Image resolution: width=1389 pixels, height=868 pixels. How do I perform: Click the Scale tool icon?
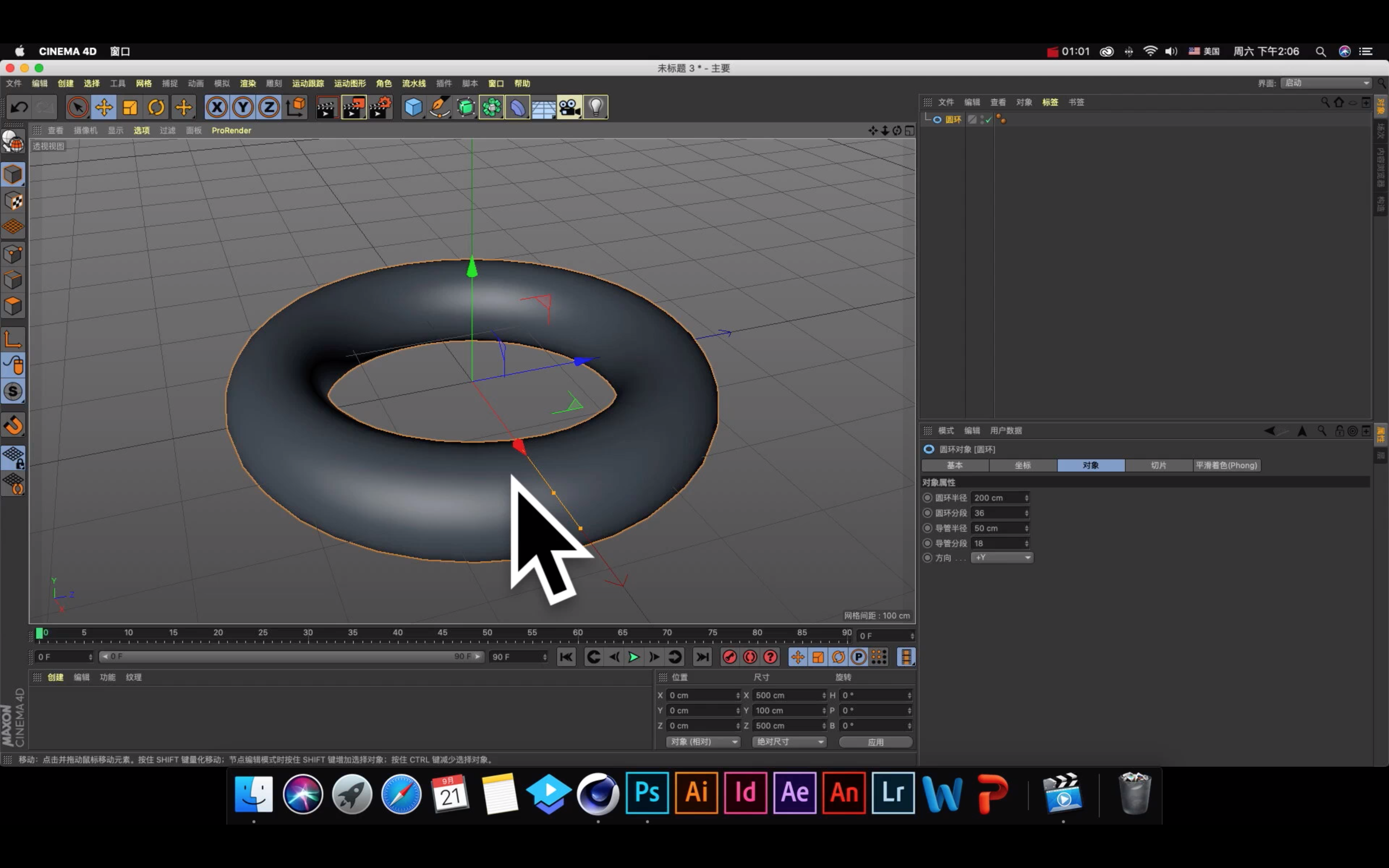pos(130,108)
